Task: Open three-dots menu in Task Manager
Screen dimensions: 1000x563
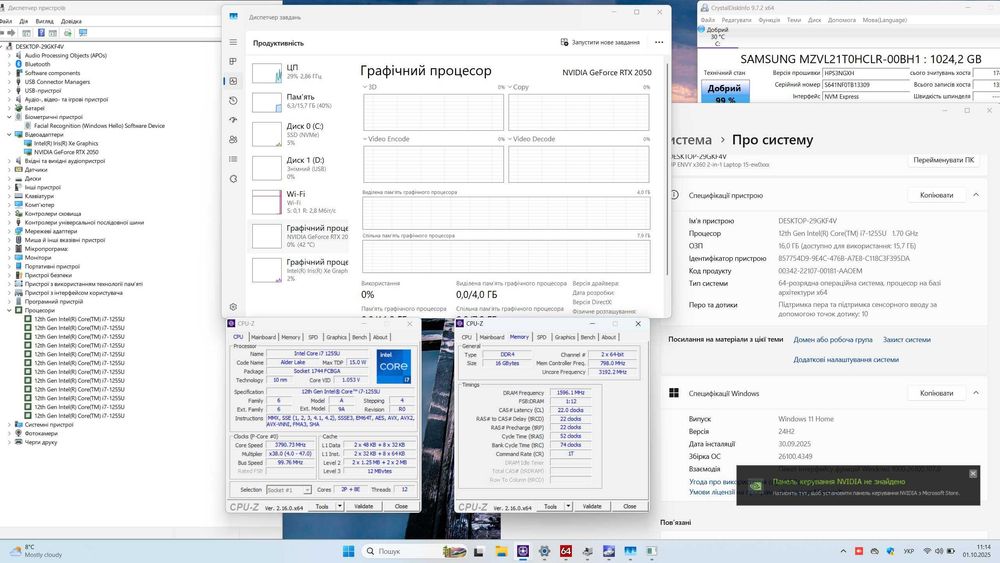Action: (x=659, y=42)
